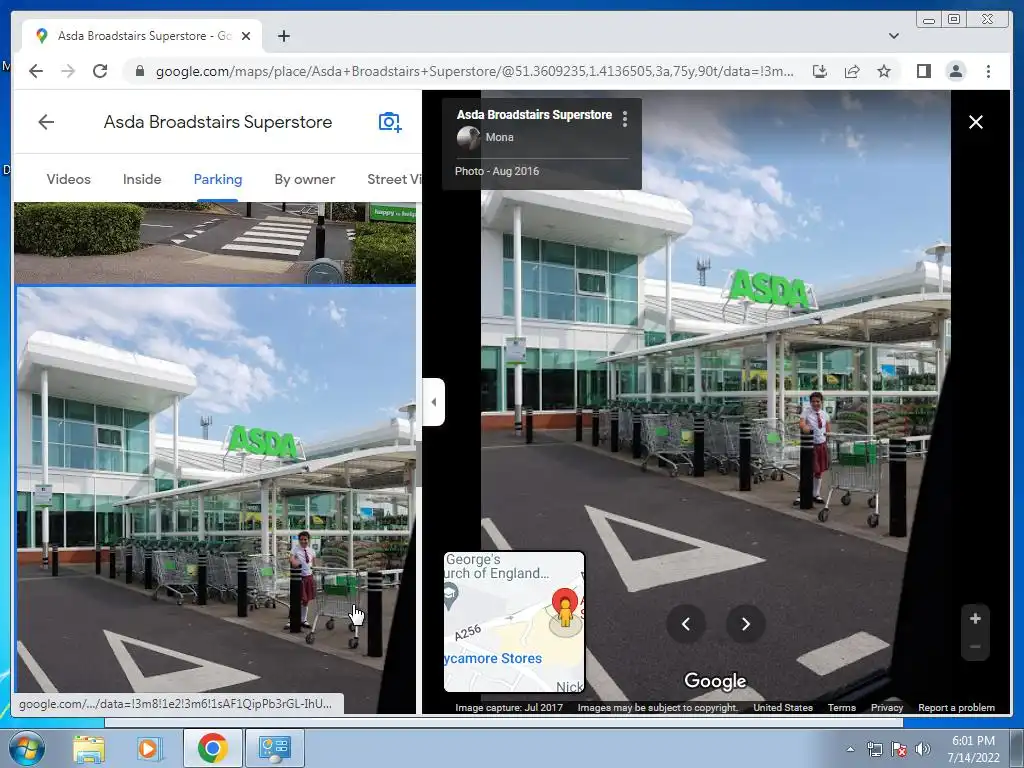The width and height of the screenshot is (1024, 768).
Task: Click the Google logo on the photo
Action: 715,681
